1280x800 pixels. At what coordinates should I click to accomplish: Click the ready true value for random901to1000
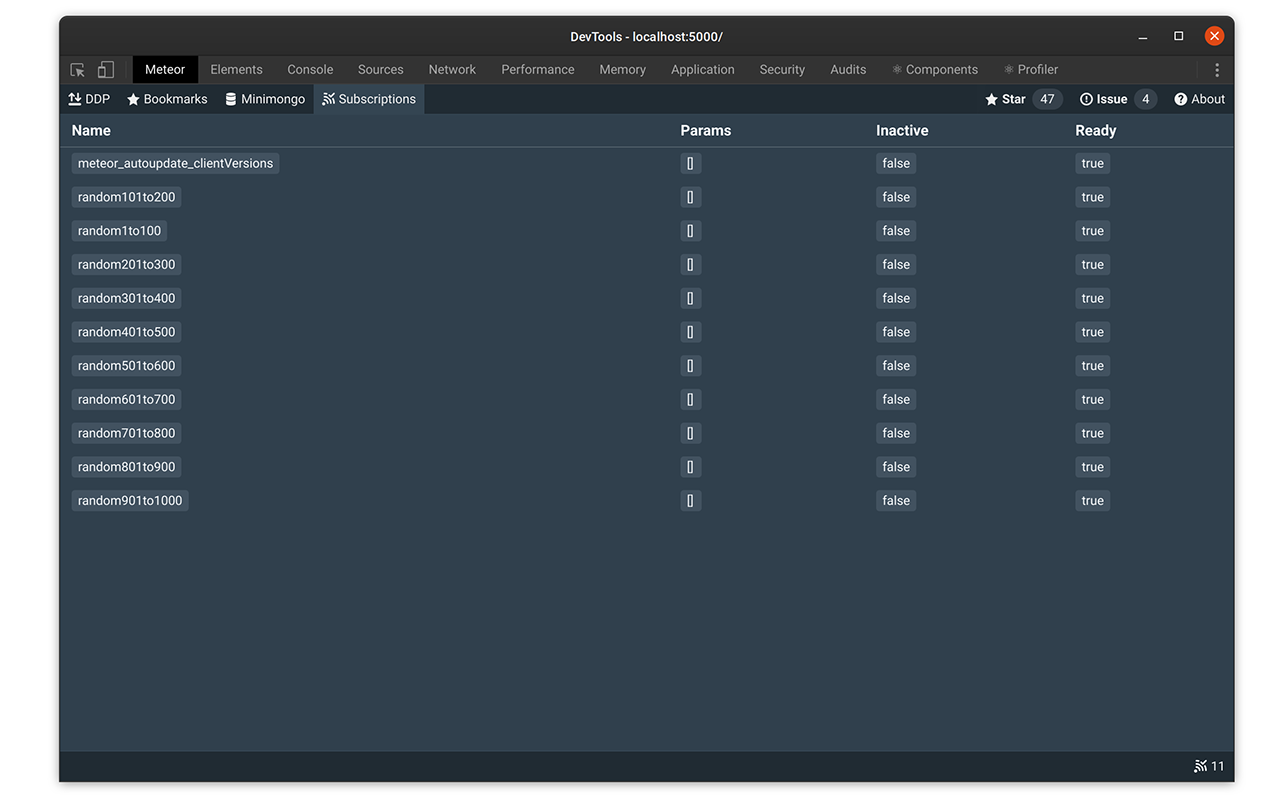click(1092, 500)
